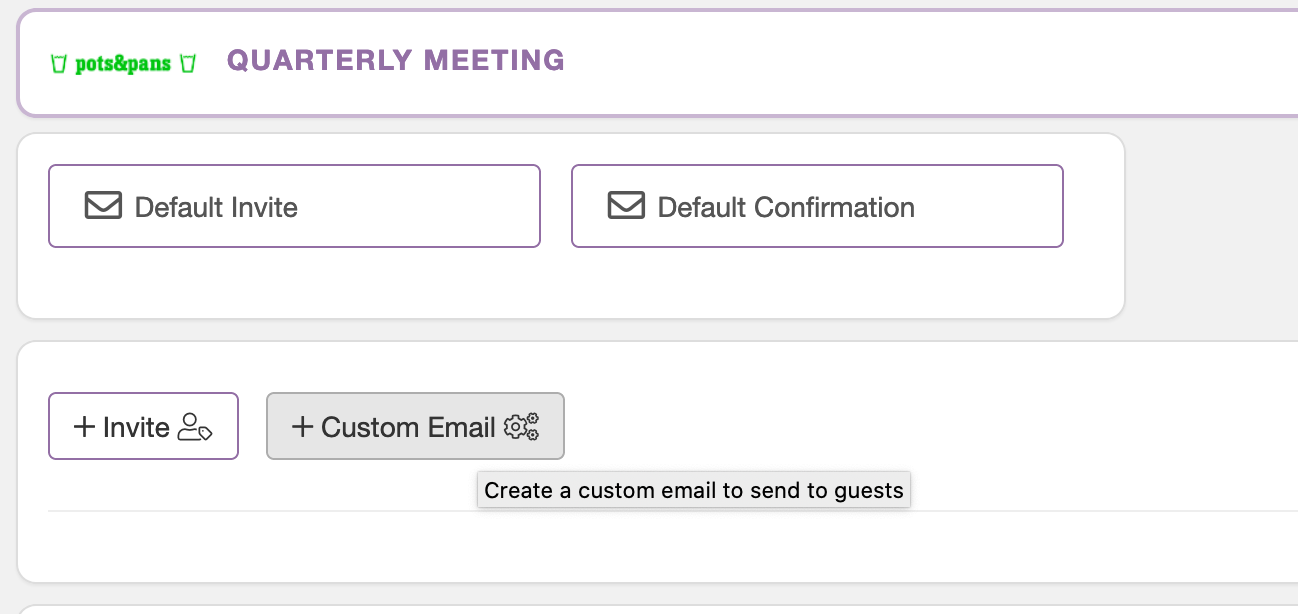This screenshot has width=1298, height=614.
Task: Click blank area right of Custom Email button
Action: (x=930, y=427)
